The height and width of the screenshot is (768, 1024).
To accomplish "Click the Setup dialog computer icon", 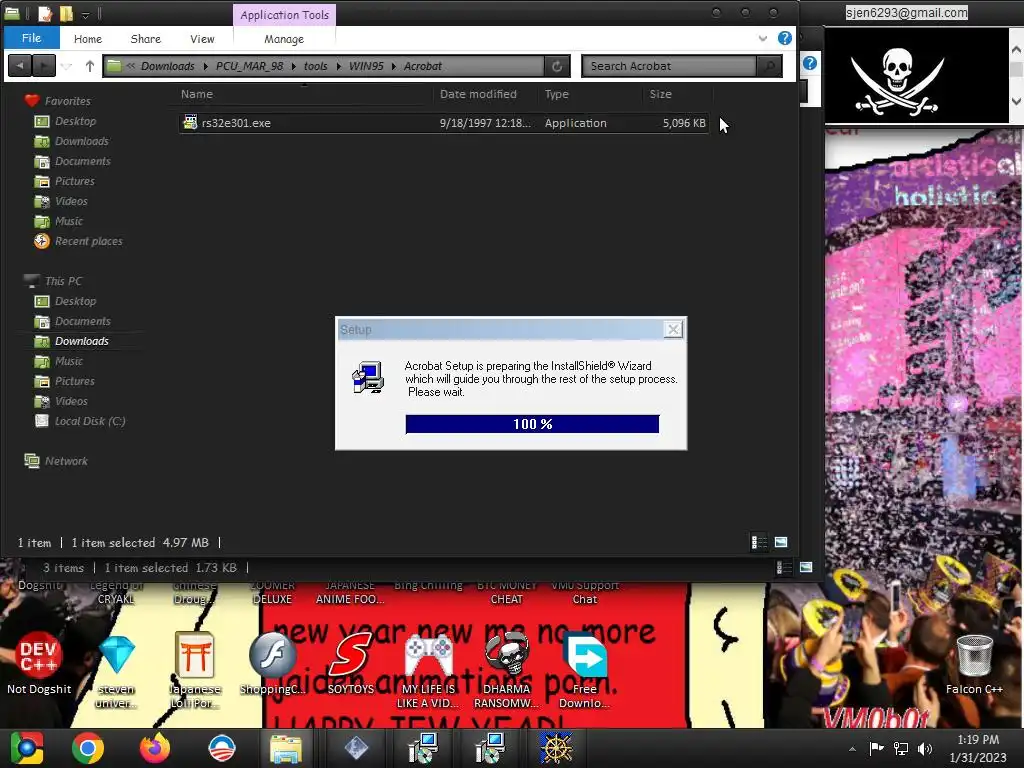I will pos(368,377).
